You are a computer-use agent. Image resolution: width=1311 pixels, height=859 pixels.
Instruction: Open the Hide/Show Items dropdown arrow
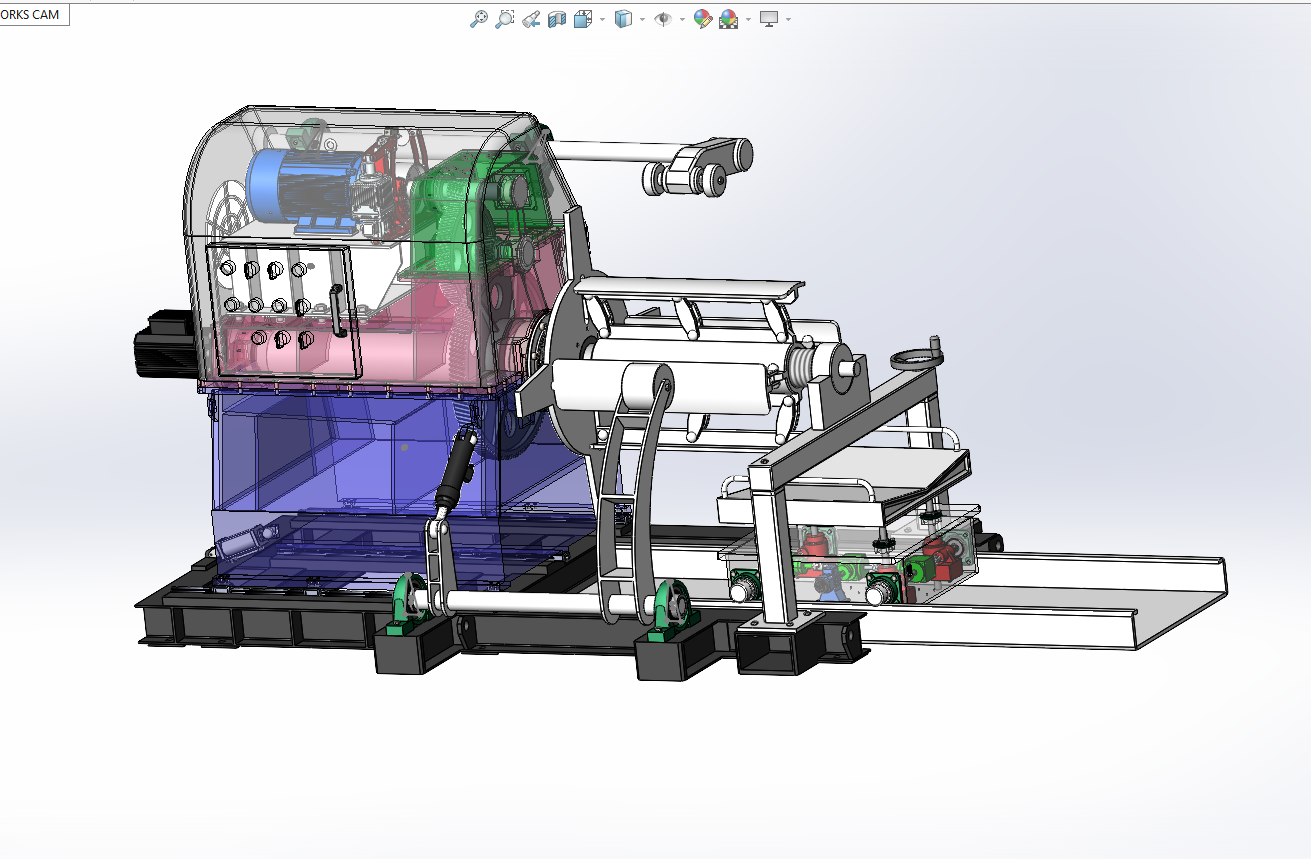pyautogui.click(x=682, y=19)
